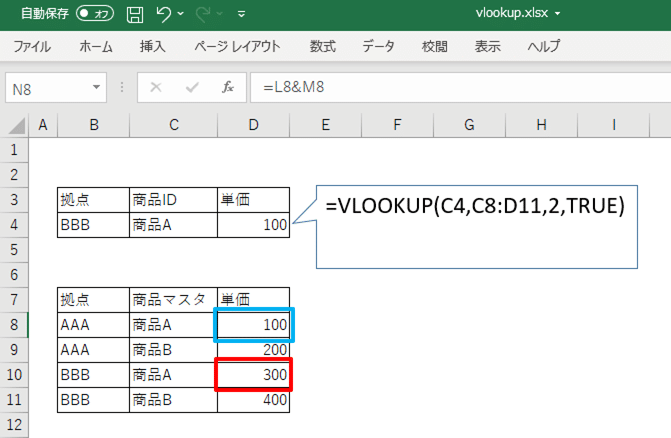Image resolution: width=671 pixels, height=438 pixels.
Task: Select row 8 header
Action: coord(14,325)
